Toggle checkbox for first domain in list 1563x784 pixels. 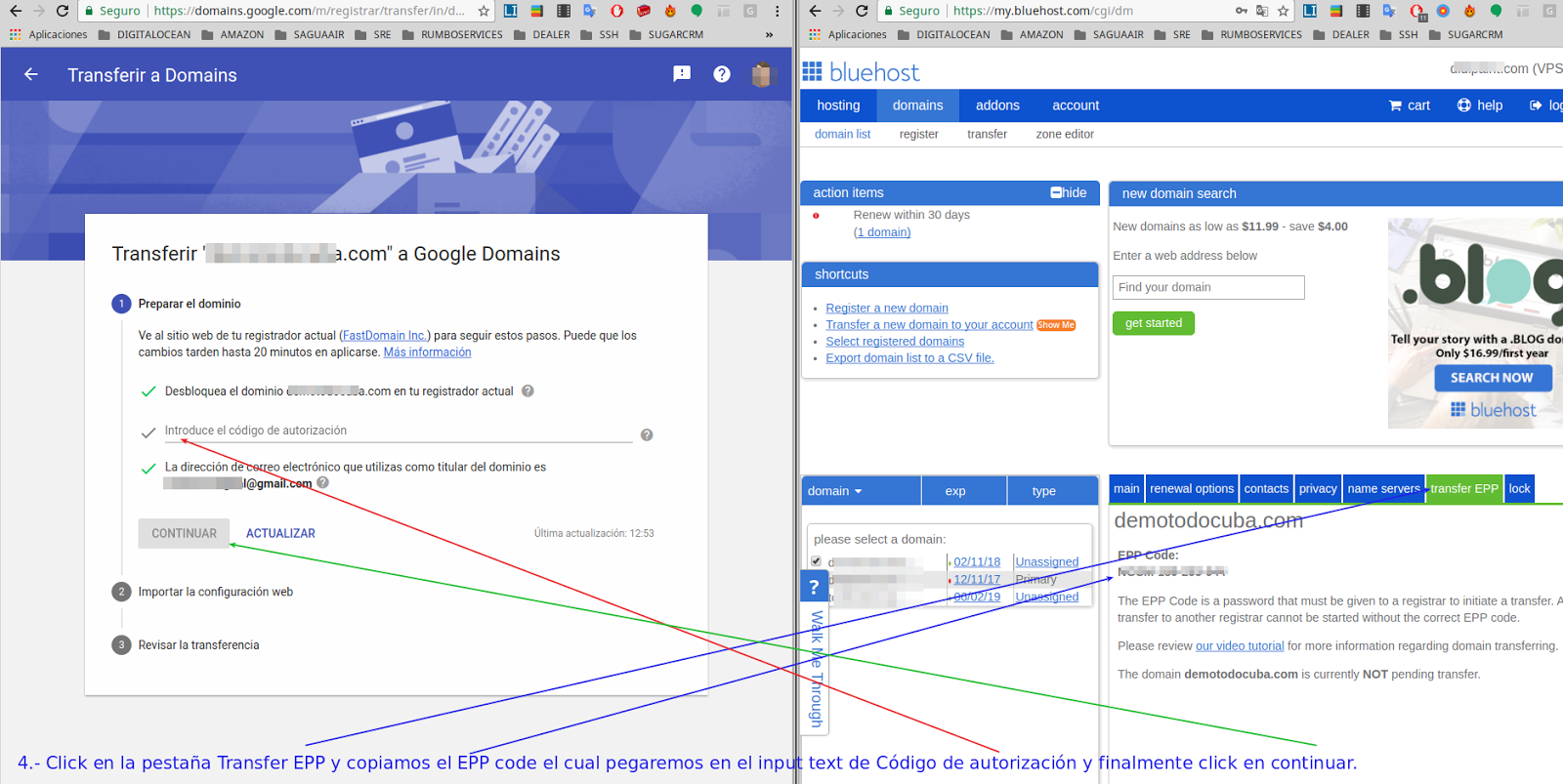point(816,561)
